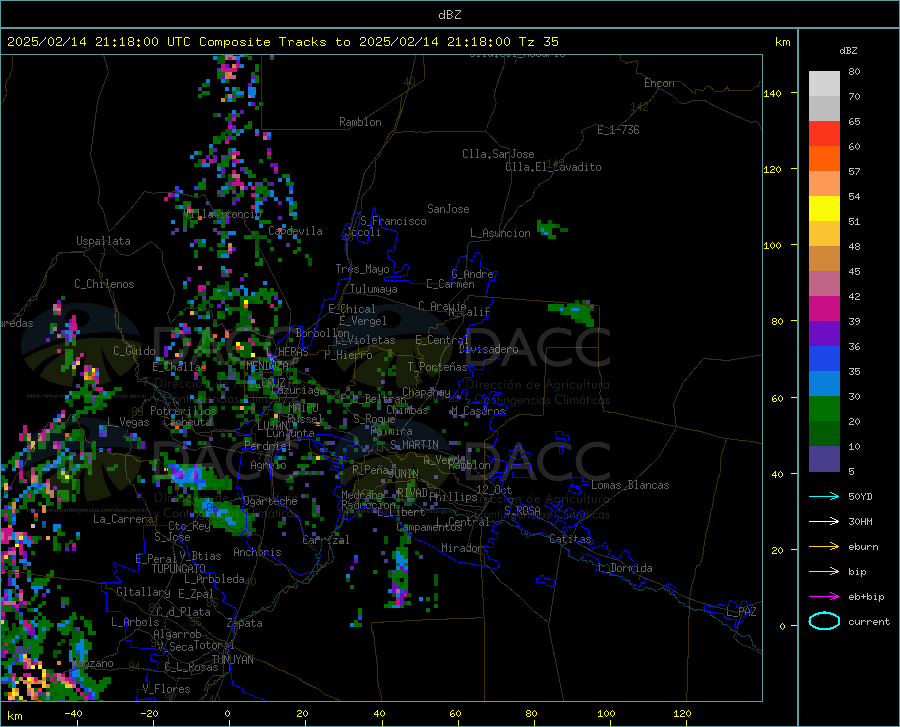The width and height of the screenshot is (900, 727).
Task: Pick the magenta swatch between 42 and 39
Action: pyautogui.click(x=824, y=309)
